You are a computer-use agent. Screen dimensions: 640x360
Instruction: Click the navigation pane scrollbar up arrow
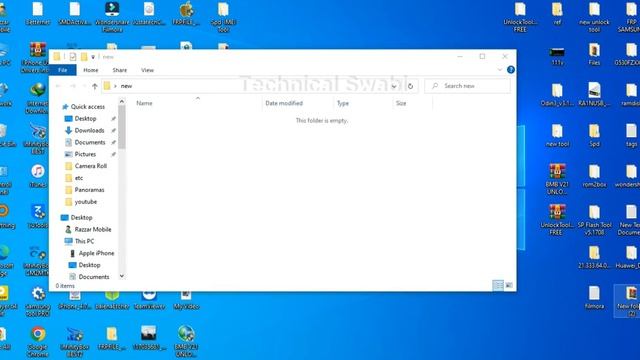(x=122, y=101)
